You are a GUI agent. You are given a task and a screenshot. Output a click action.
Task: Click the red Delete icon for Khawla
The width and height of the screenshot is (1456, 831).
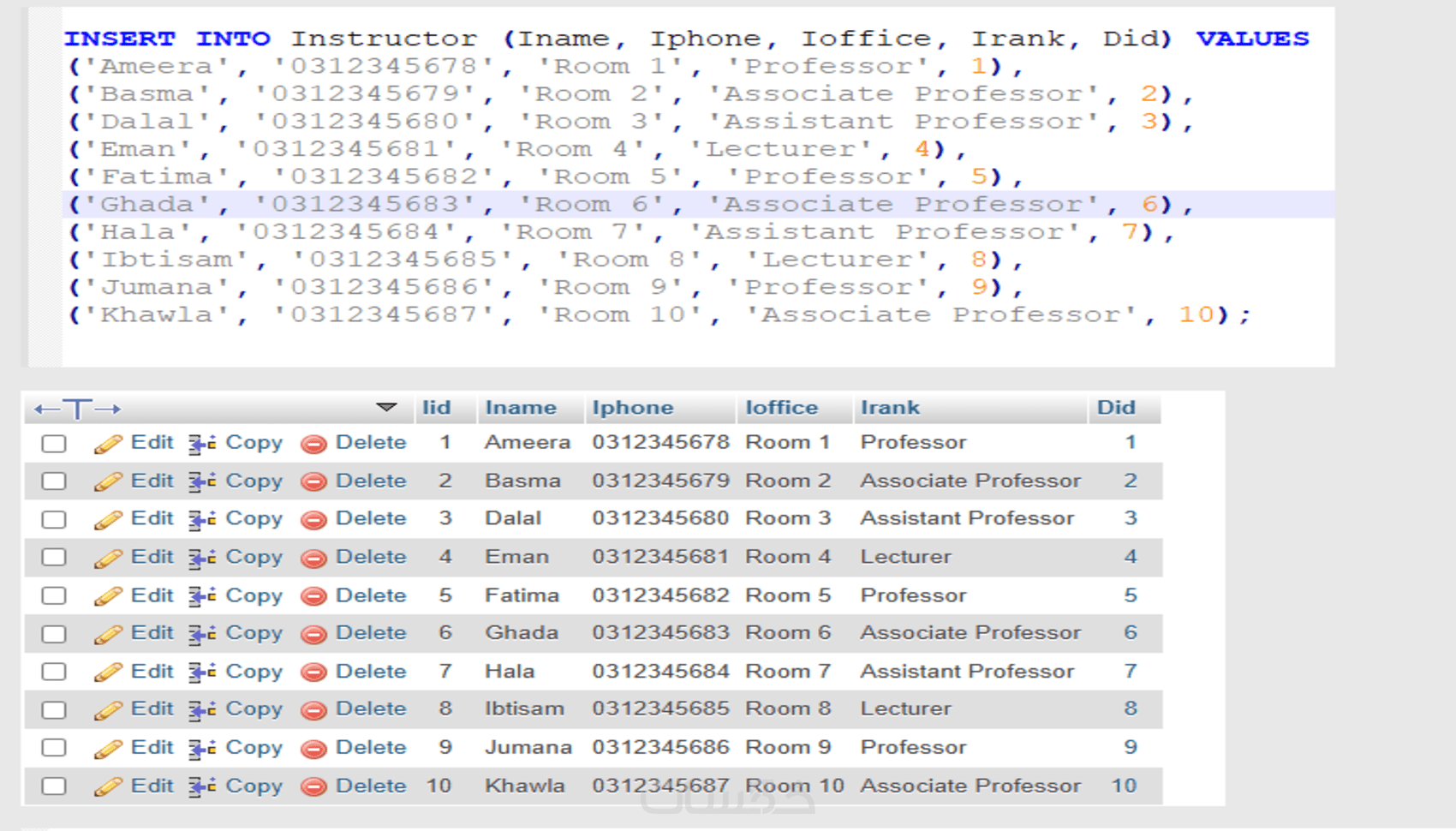(x=314, y=786)
